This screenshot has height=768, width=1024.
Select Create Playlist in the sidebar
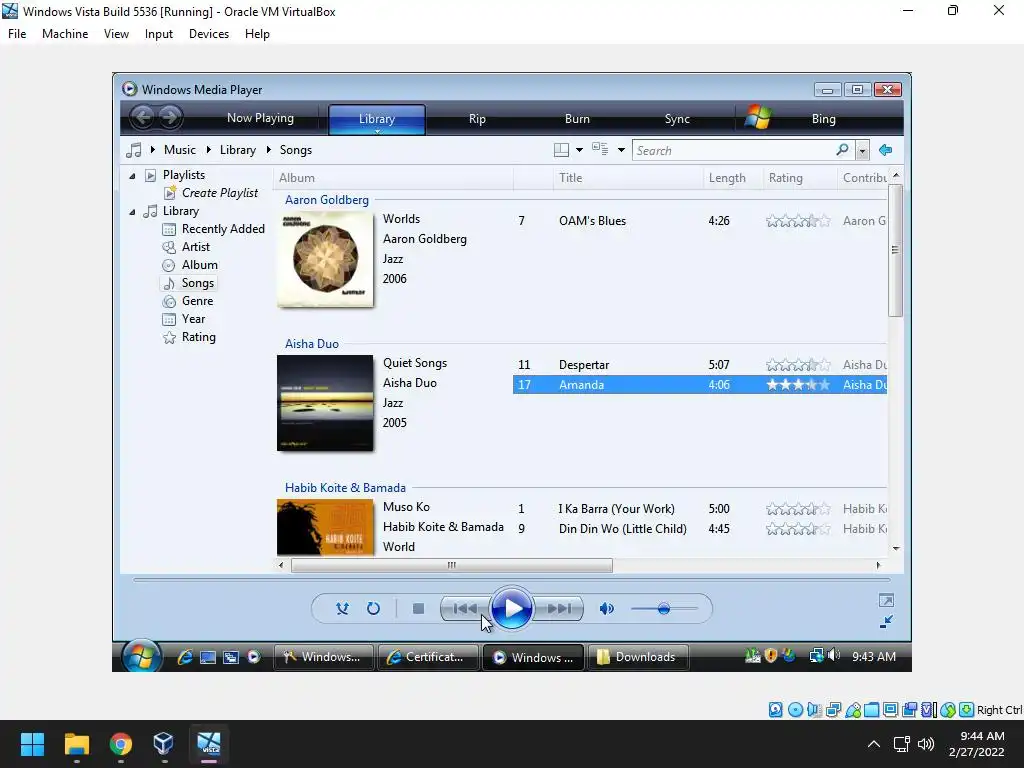click(x=219, y=193)
